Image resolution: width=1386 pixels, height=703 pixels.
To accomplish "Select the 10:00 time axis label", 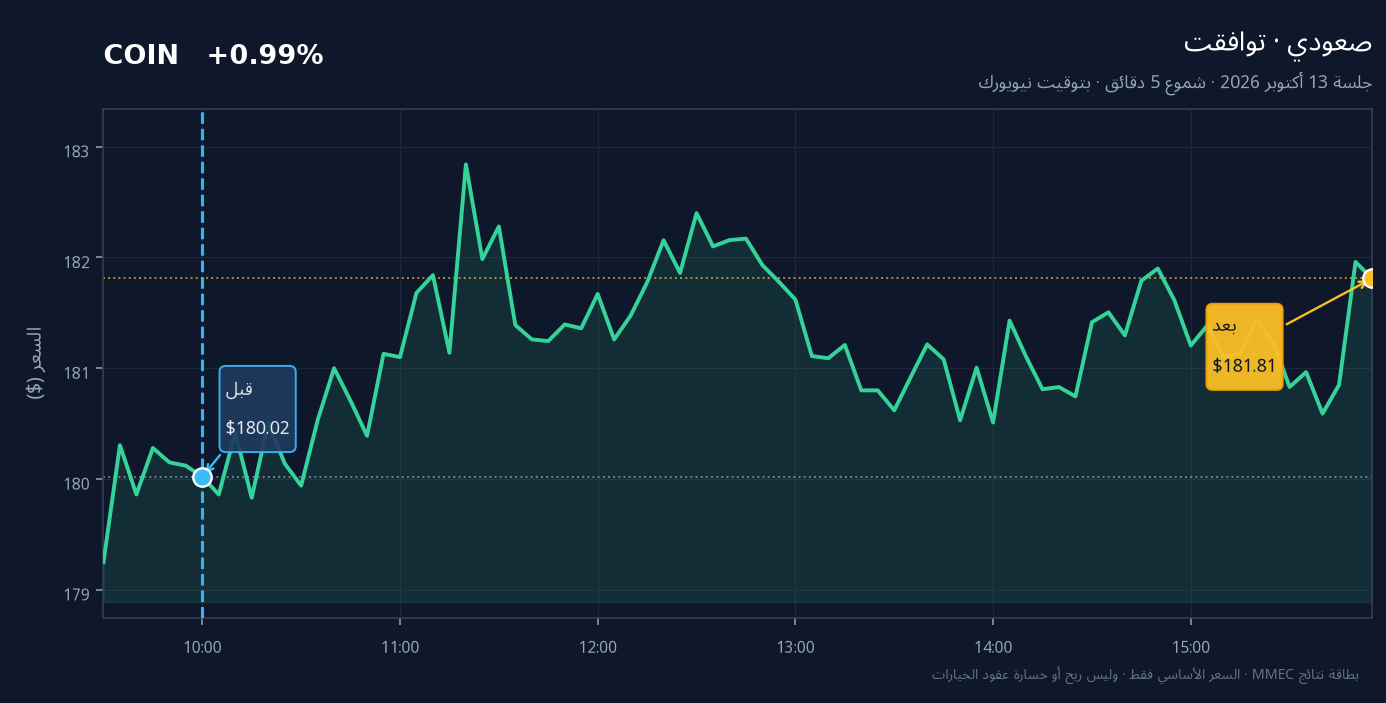I will click(x=202, y=647).
